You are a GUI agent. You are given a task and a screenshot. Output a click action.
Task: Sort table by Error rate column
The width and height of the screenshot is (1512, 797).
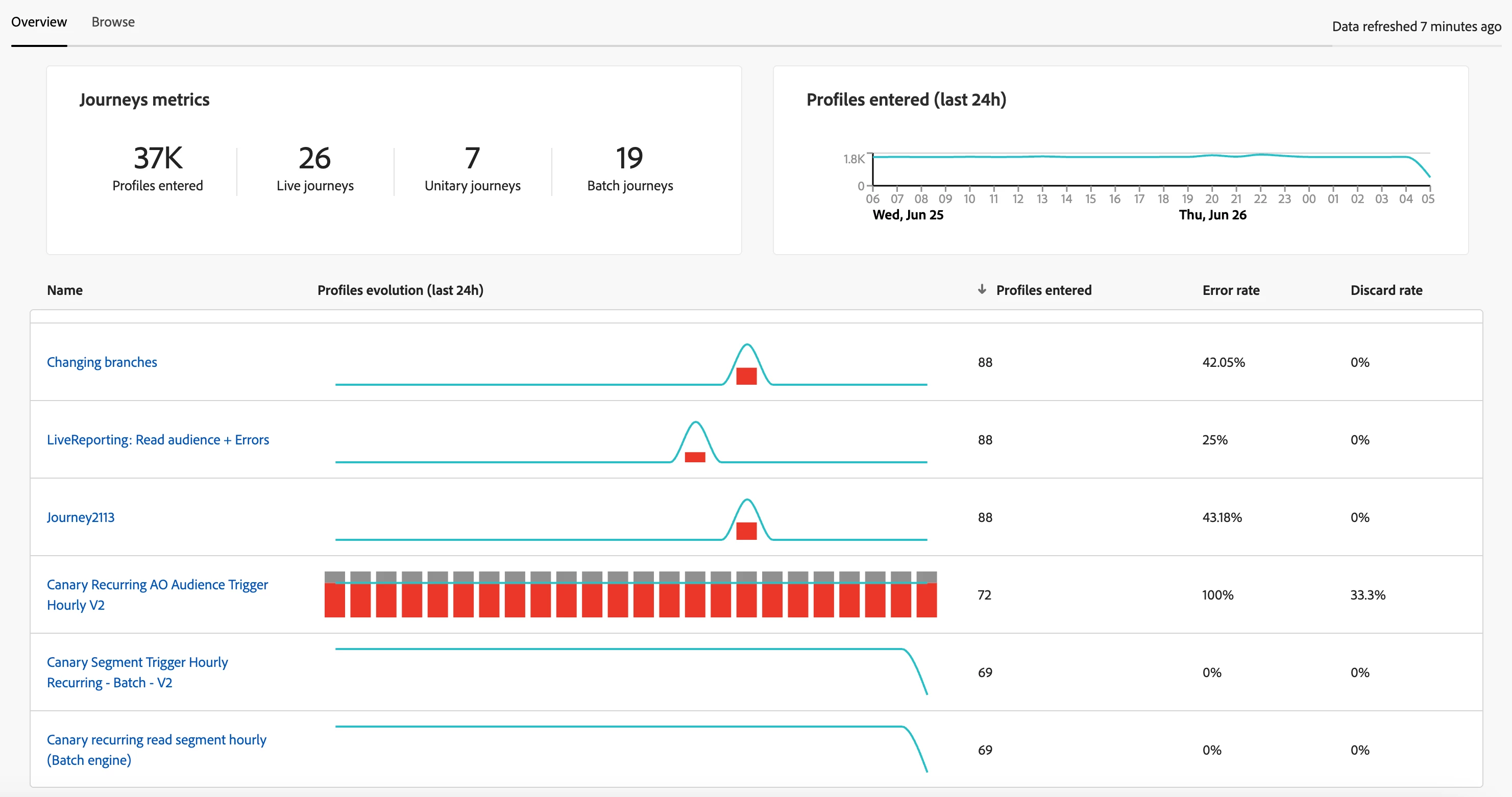1230,290
